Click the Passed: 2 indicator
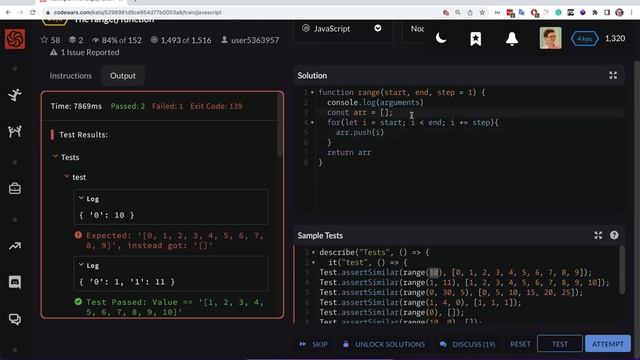The width and height of the screenshot is (640, 360). pos(128,106)
